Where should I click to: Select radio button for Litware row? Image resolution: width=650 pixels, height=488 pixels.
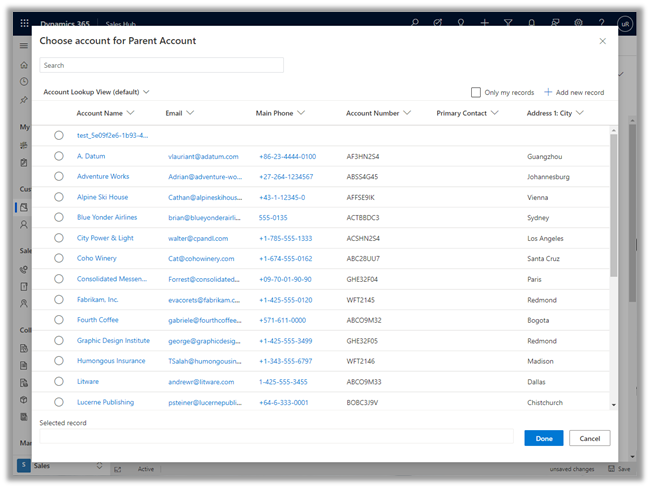tap(59, 382)
